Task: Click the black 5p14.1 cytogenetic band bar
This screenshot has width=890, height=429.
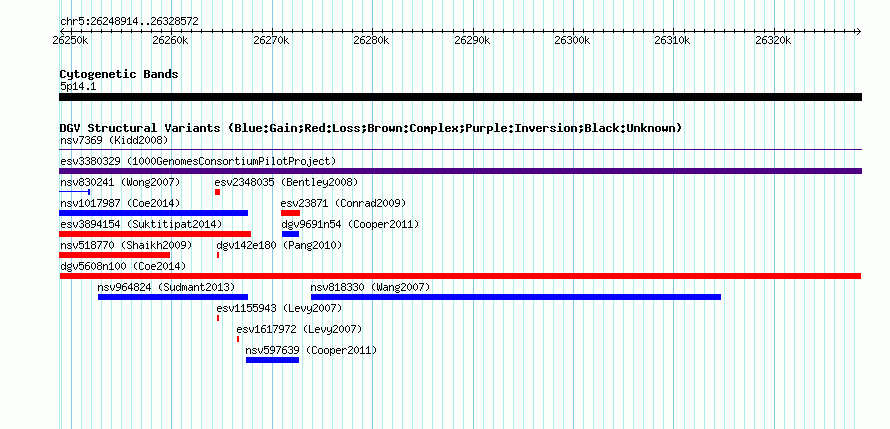Action: (x=460, y=97)
